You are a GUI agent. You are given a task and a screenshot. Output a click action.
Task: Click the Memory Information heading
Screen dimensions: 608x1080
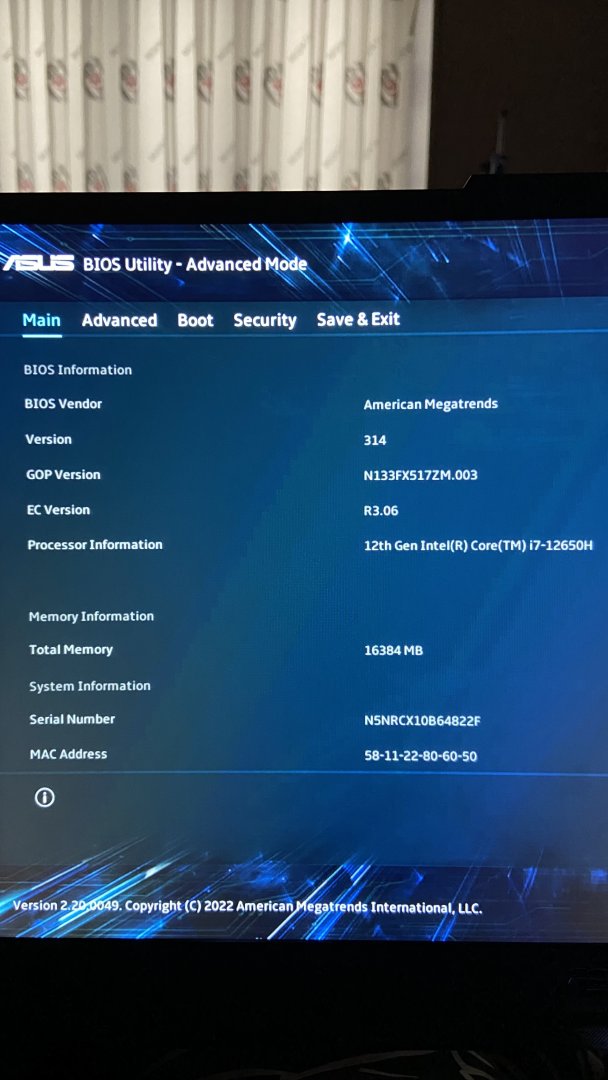click(x=92, y=616)
